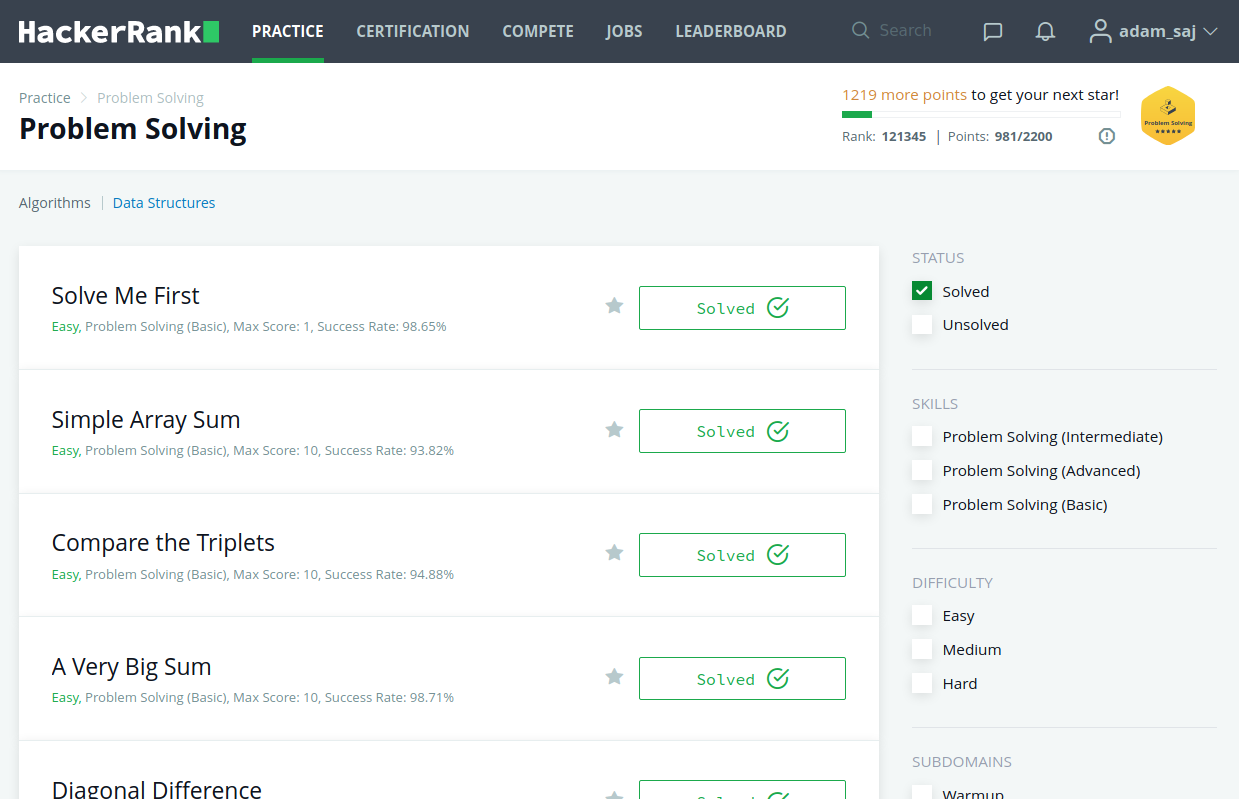
Task: Star the Simple Array Sum challenge
Action: click(614, 430)
